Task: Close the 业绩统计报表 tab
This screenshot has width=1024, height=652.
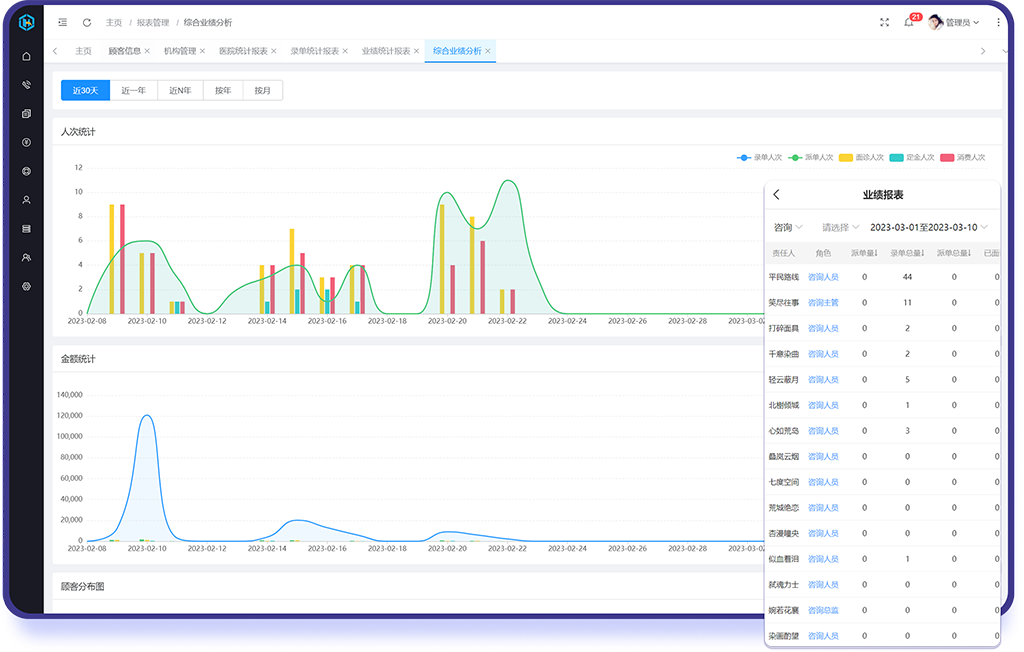Action: click(x=416, y=51)
